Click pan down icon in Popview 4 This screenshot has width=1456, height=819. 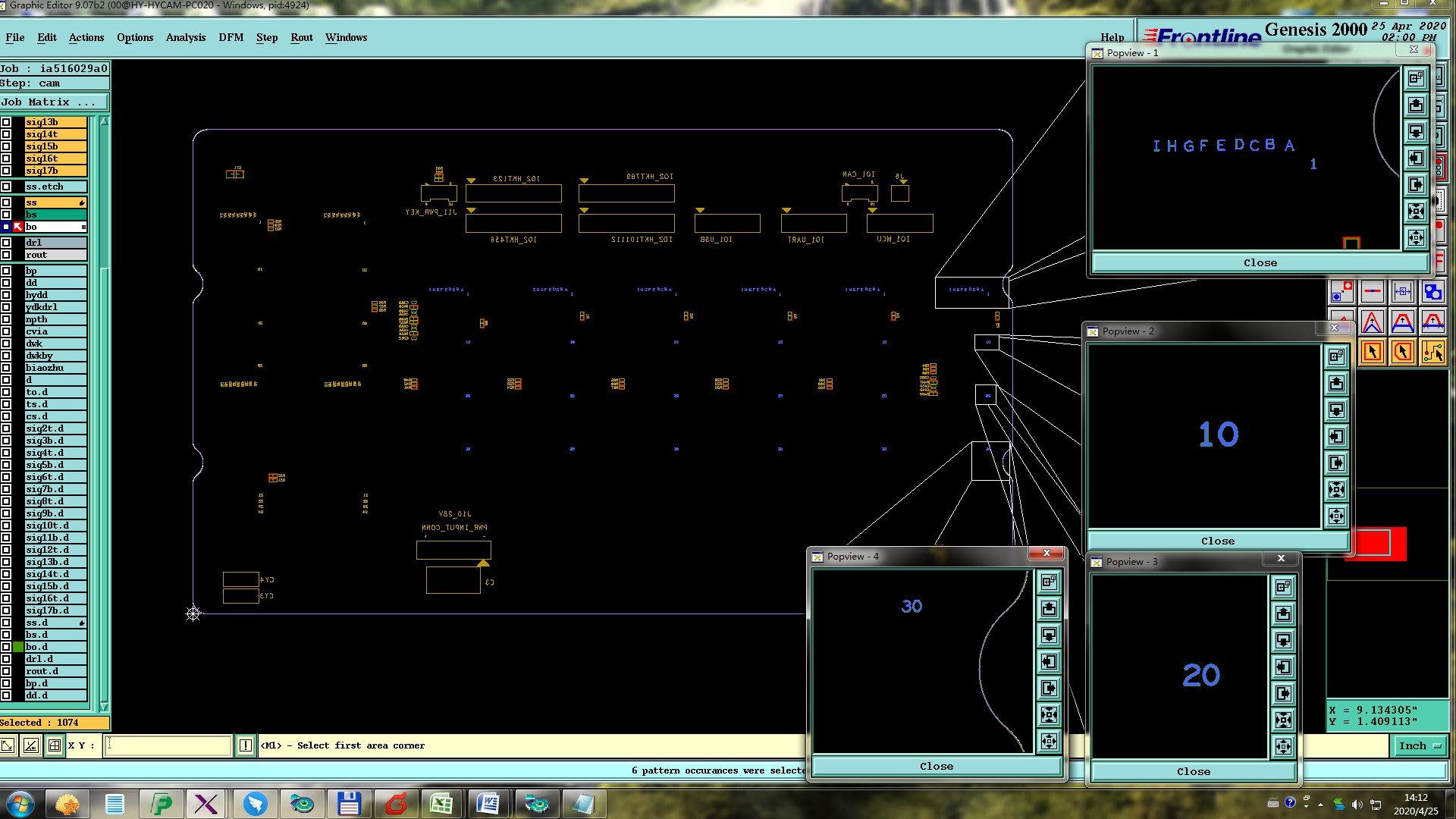click(x=1049, y=635)
